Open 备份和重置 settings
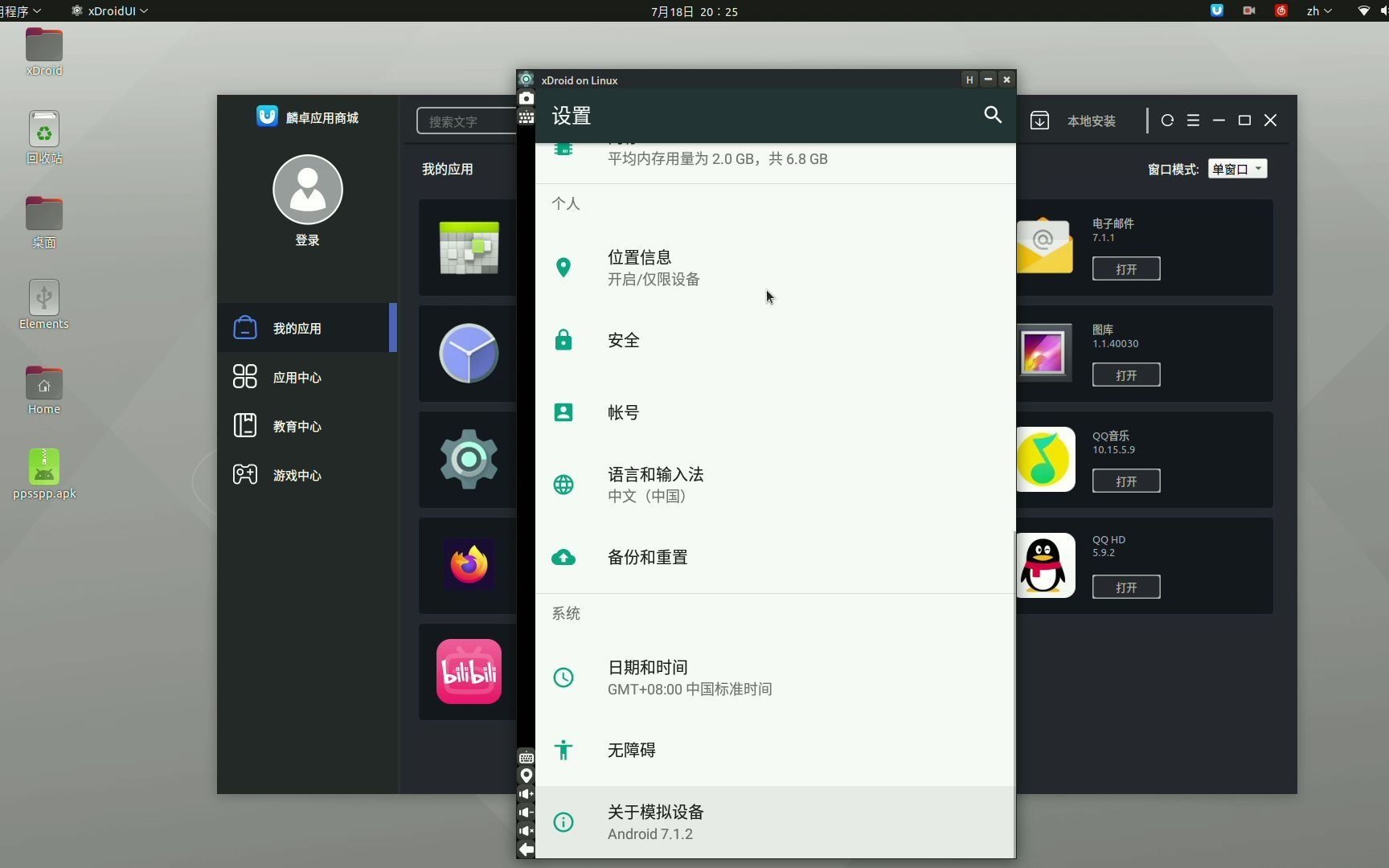 (x=775, y=557)
